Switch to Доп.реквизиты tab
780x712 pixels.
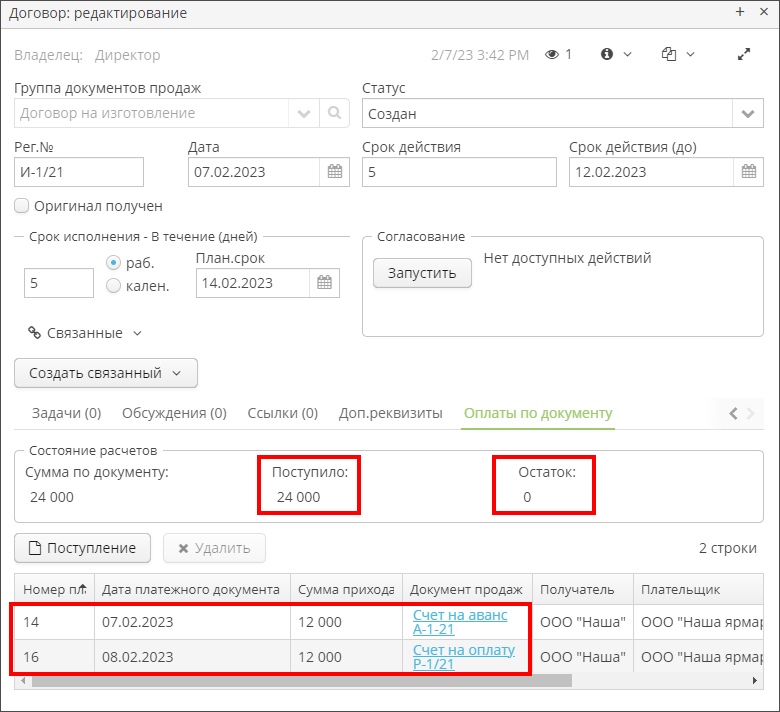(x=390, y=413)
